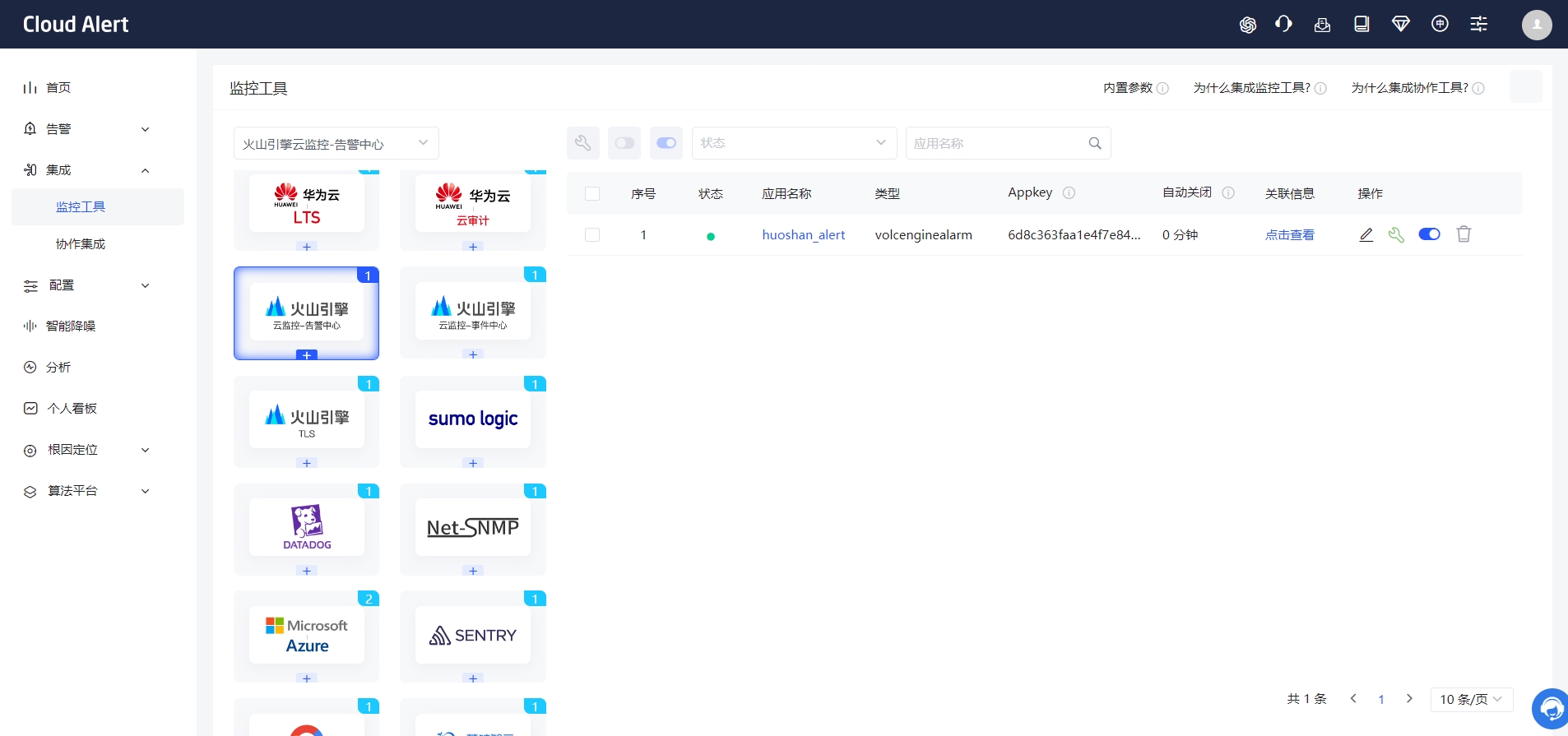Select the 华为云 LTS integration card
Screen dimensions: 1568x736
pyautogui.click(x=306, y=204)
